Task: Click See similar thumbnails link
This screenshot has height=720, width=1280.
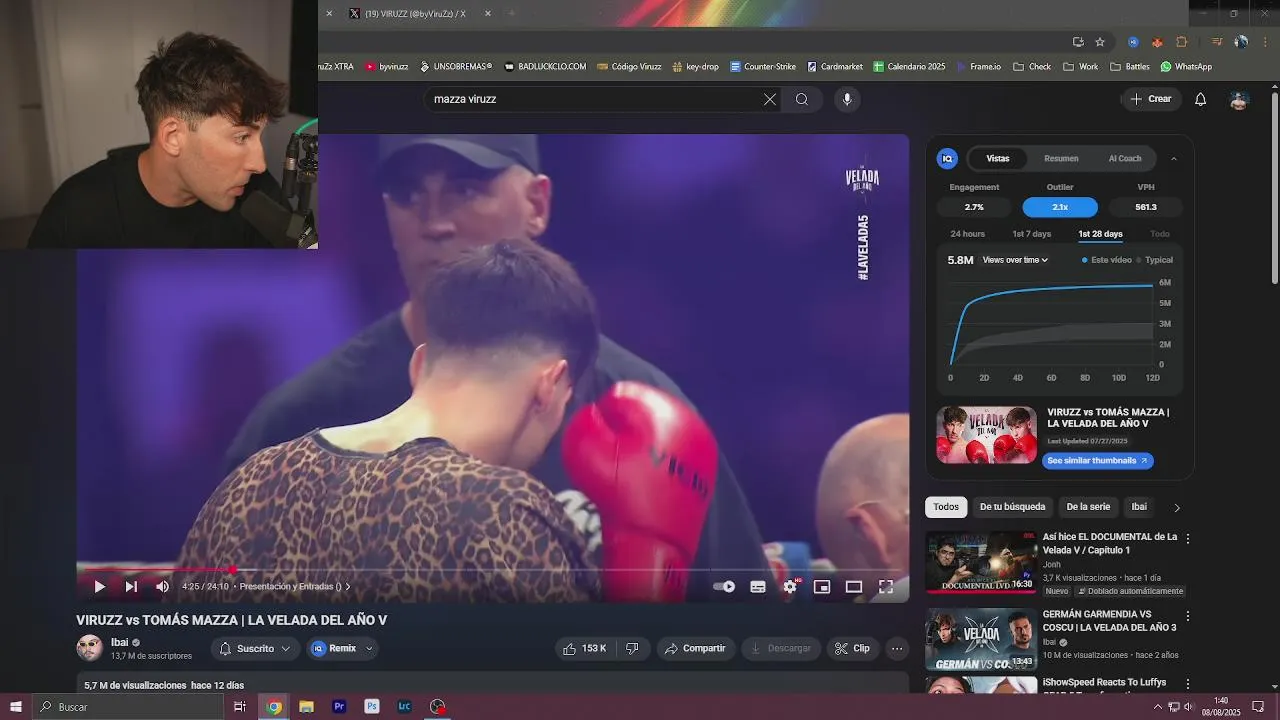Action: click(1098, 461)
